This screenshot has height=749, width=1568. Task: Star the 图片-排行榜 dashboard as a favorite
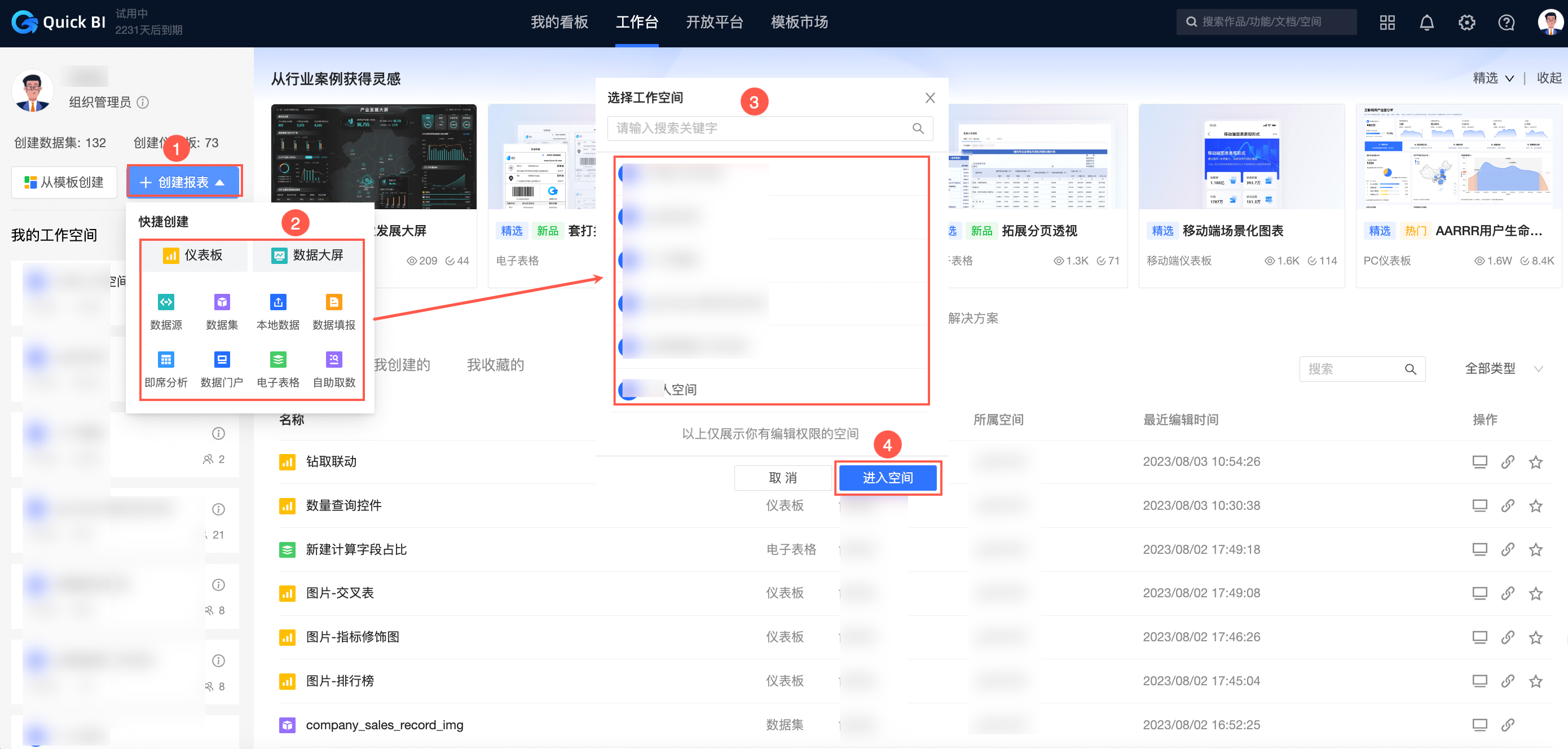pos(1536,680)
